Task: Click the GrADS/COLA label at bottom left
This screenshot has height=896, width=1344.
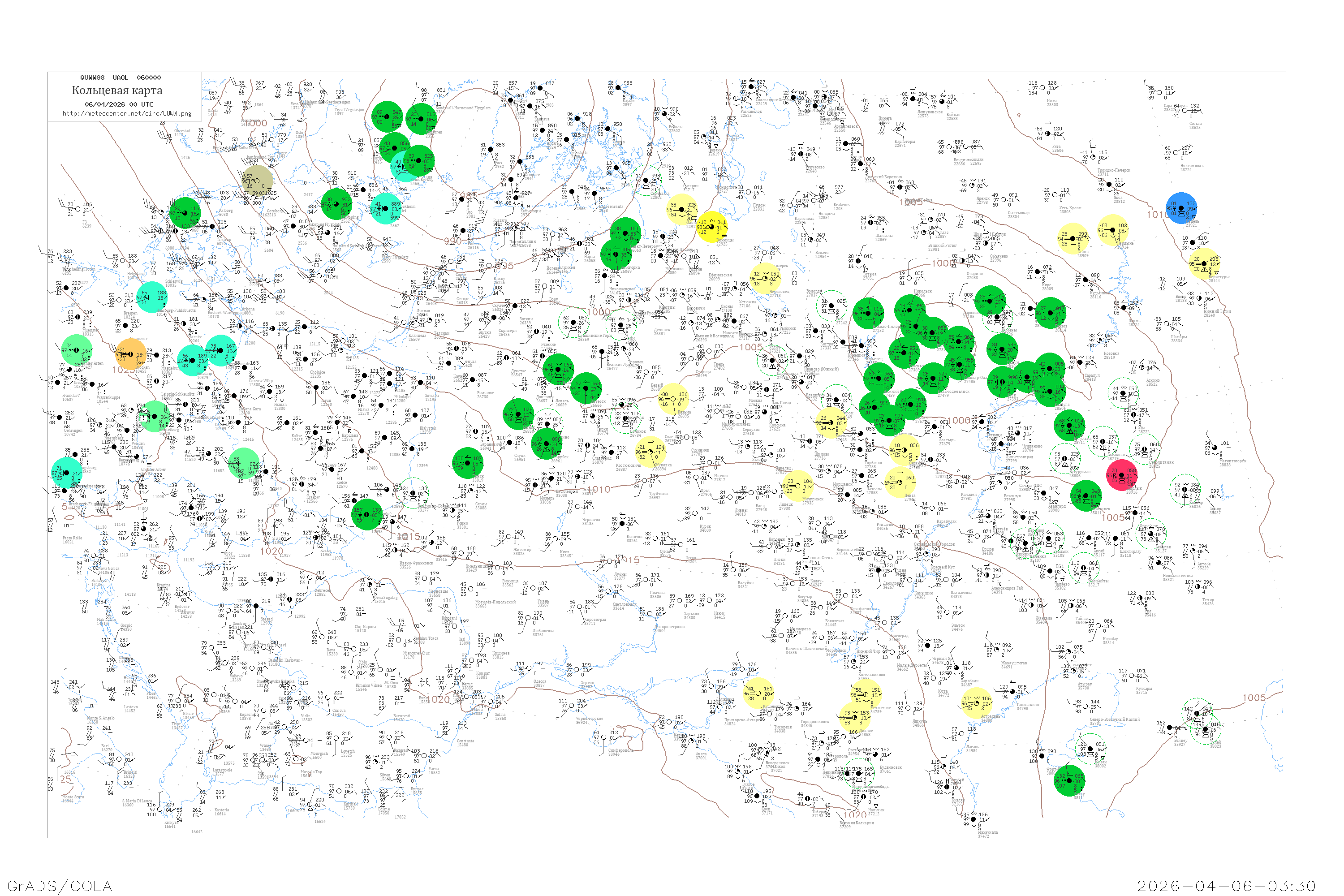Action: (60, 886)
